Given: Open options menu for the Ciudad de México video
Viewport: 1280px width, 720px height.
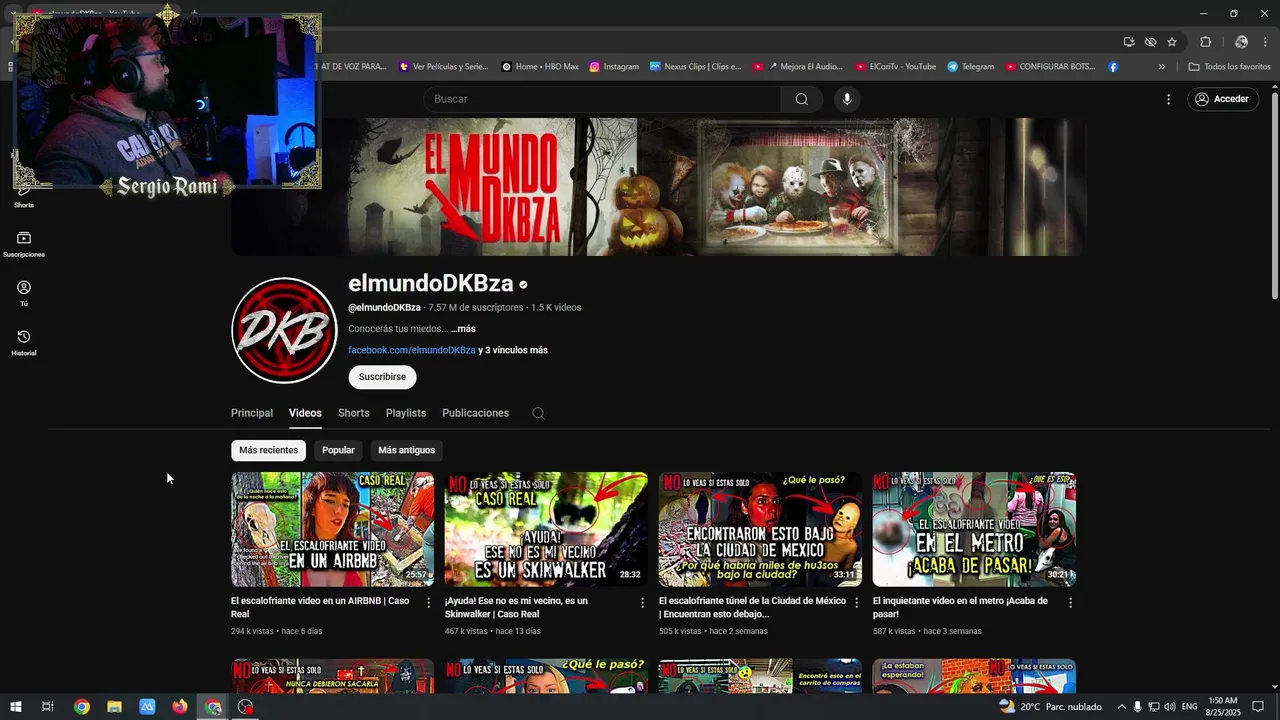Looking at the screenshot, I should pos(856,603).
